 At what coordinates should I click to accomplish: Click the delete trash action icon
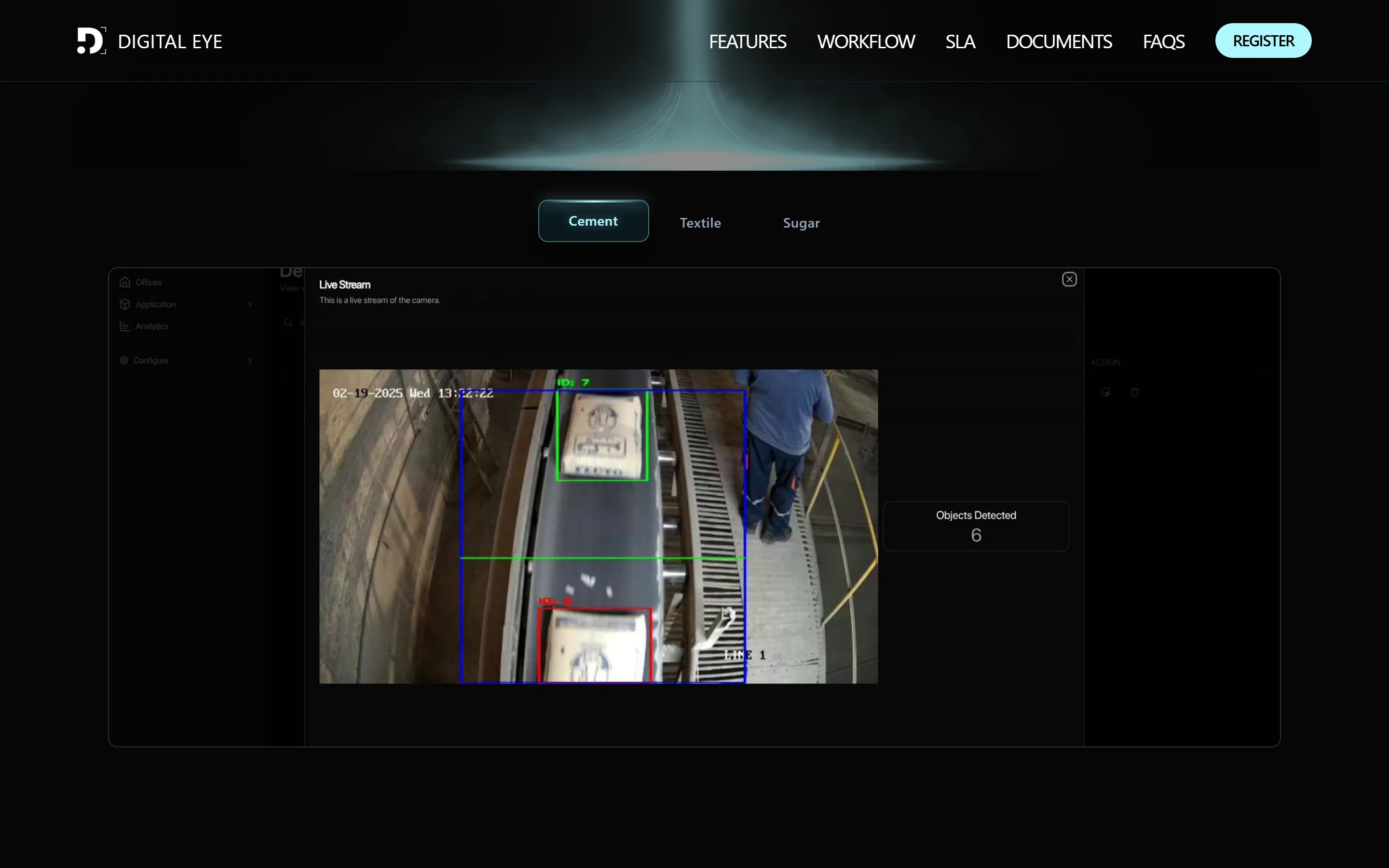click(1135, 392)
